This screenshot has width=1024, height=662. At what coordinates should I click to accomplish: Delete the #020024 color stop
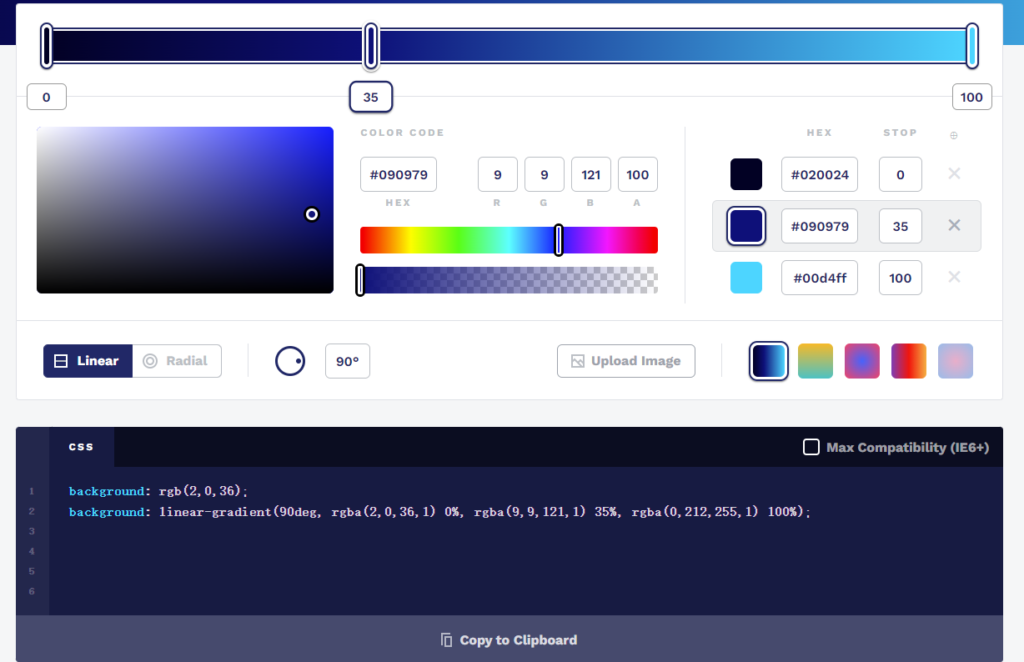pyautogui.click(x=953, y=174)
